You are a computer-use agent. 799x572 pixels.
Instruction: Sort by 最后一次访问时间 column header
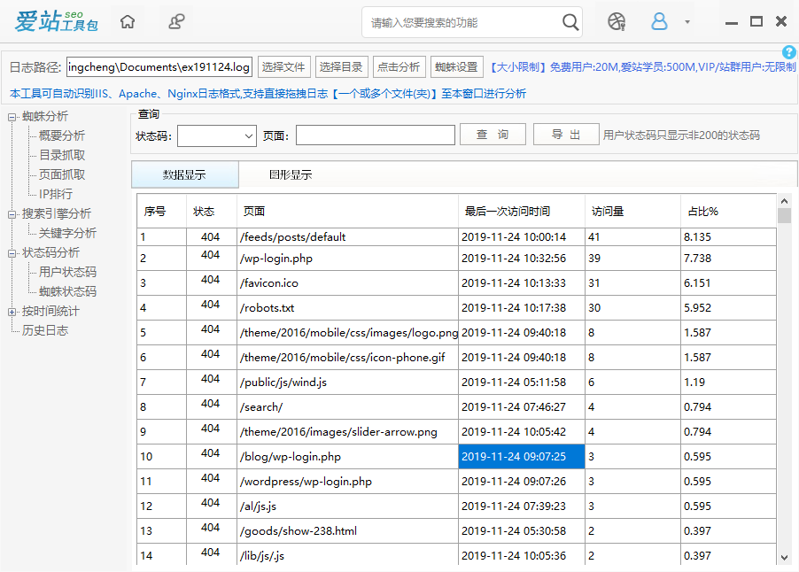click(521, 211)
